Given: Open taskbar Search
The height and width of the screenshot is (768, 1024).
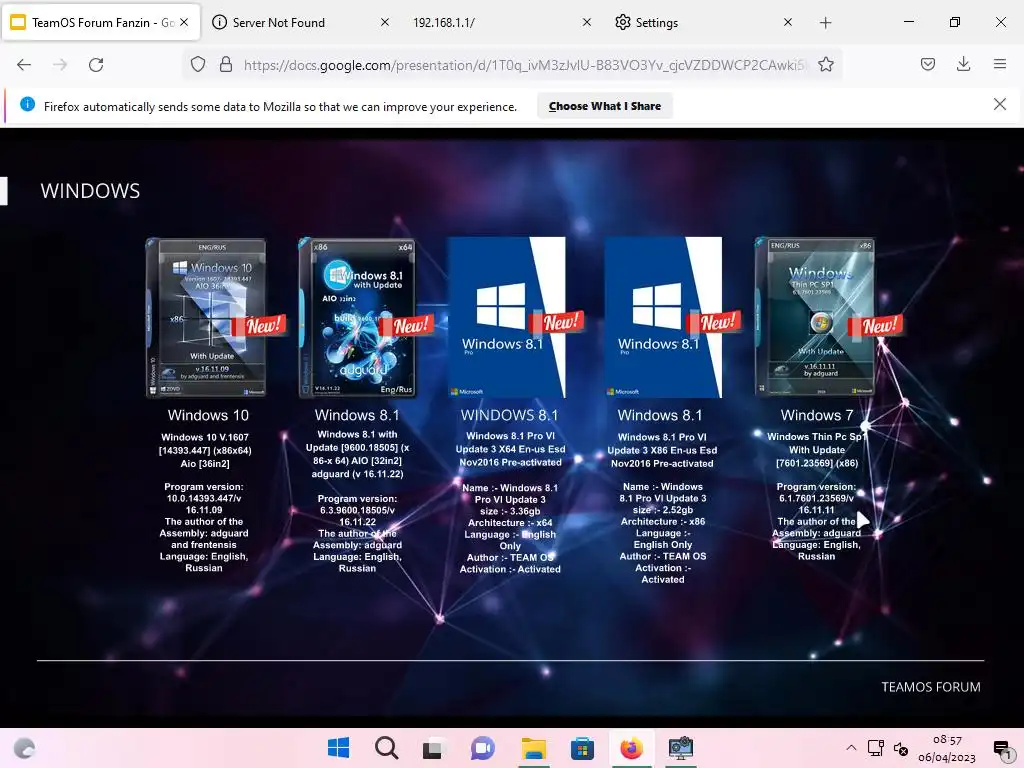Looking at the screenshot, I should pyautogui.click(x=387, y=748).
